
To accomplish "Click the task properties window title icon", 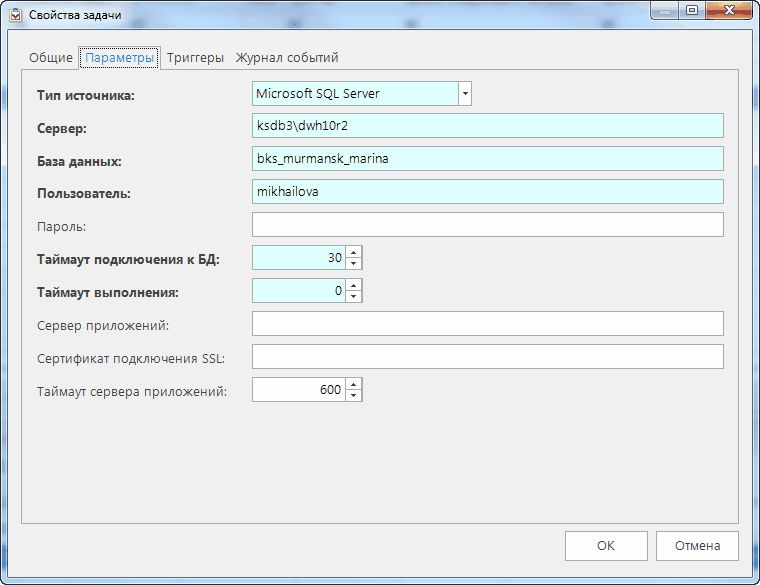I will [15, 14].
